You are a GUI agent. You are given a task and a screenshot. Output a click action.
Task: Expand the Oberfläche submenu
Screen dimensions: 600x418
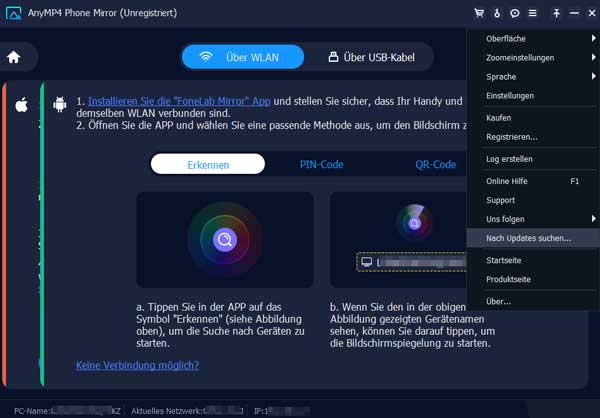coord(533,38)
